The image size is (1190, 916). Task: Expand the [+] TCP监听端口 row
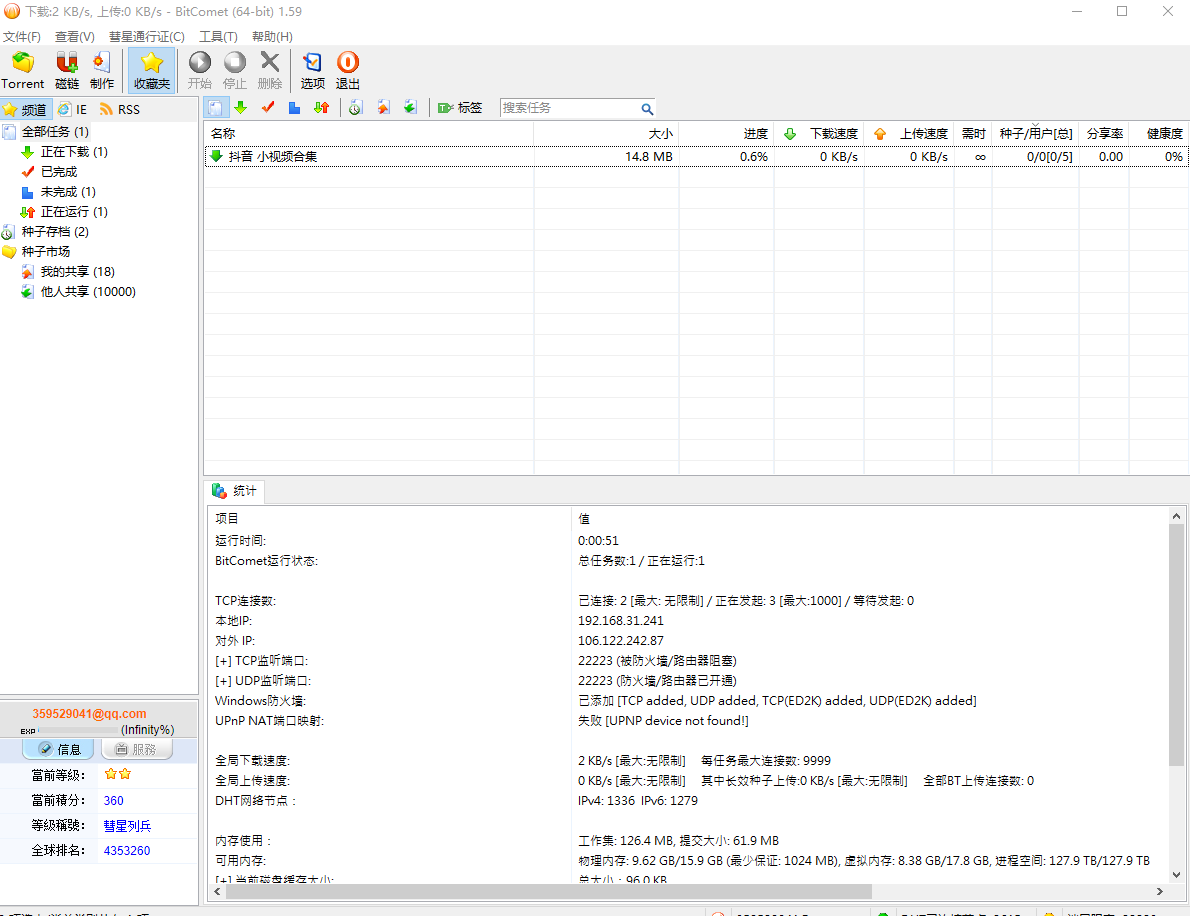[261, 661]
